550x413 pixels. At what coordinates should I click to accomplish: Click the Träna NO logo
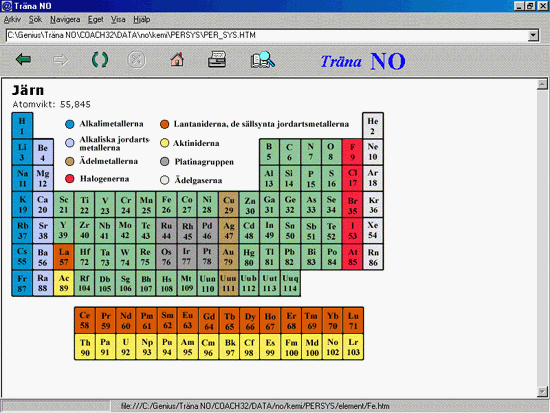pyautogui.click(x=363, y=61)
